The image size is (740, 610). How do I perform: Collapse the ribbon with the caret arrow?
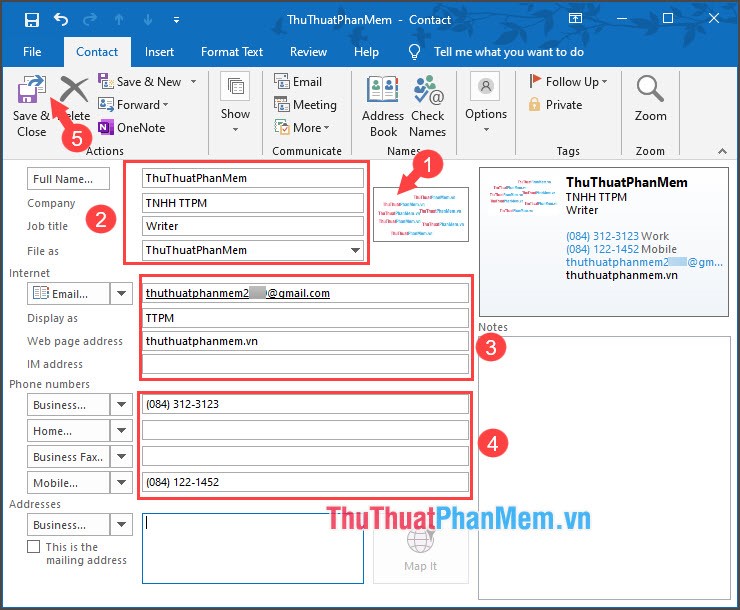[722, 151]
